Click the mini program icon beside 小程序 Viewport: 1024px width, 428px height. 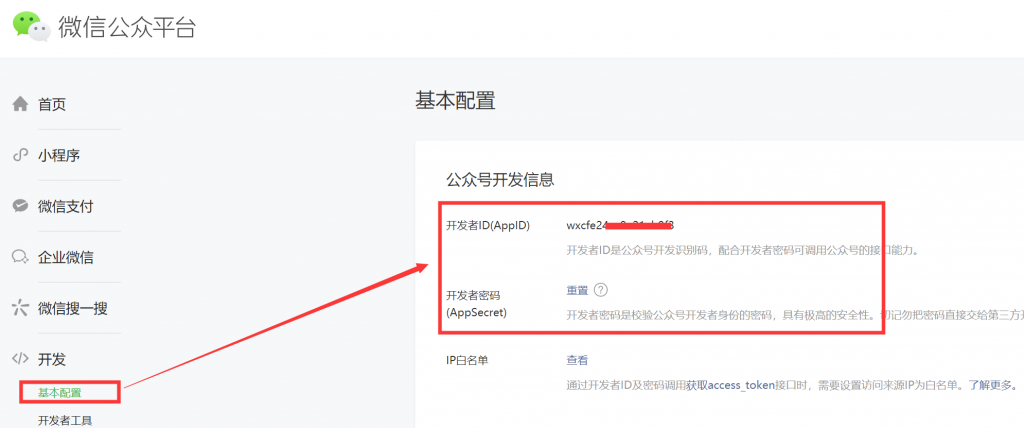coord(21,155)
